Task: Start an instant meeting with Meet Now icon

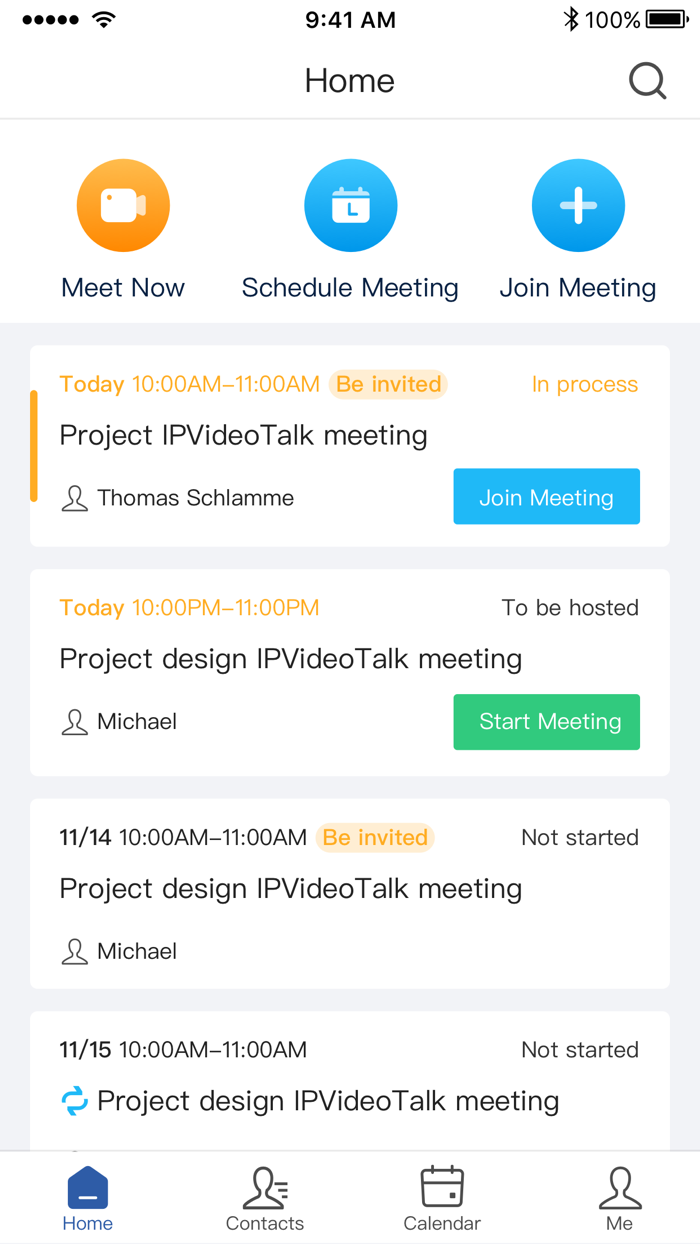Action: click(x=123, y=204)
